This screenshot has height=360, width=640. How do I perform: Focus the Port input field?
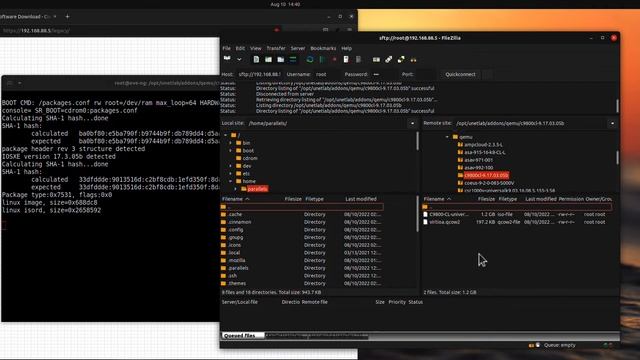(425, 74)
